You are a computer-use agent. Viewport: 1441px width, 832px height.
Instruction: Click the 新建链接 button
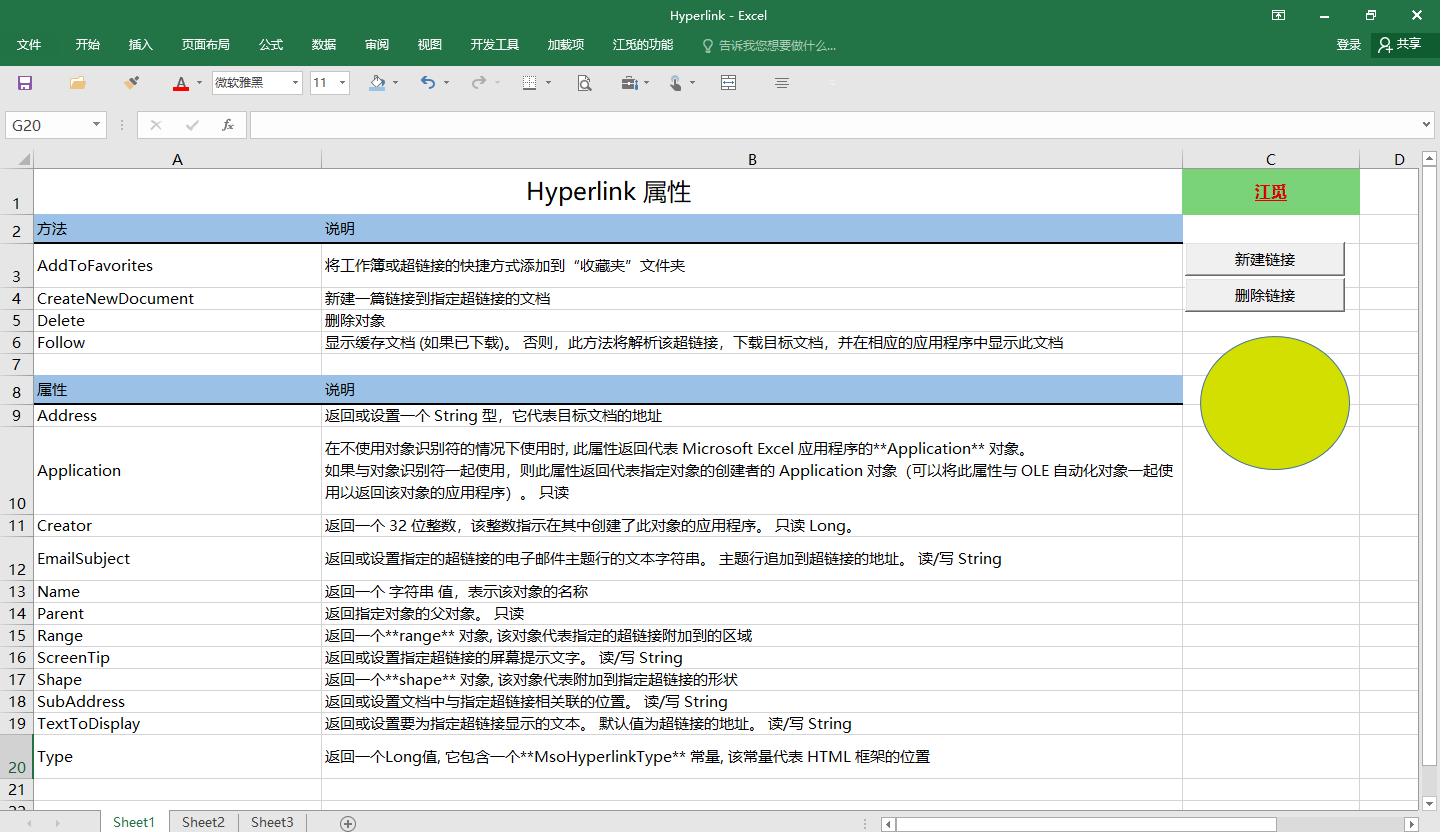coord(1264,258)
